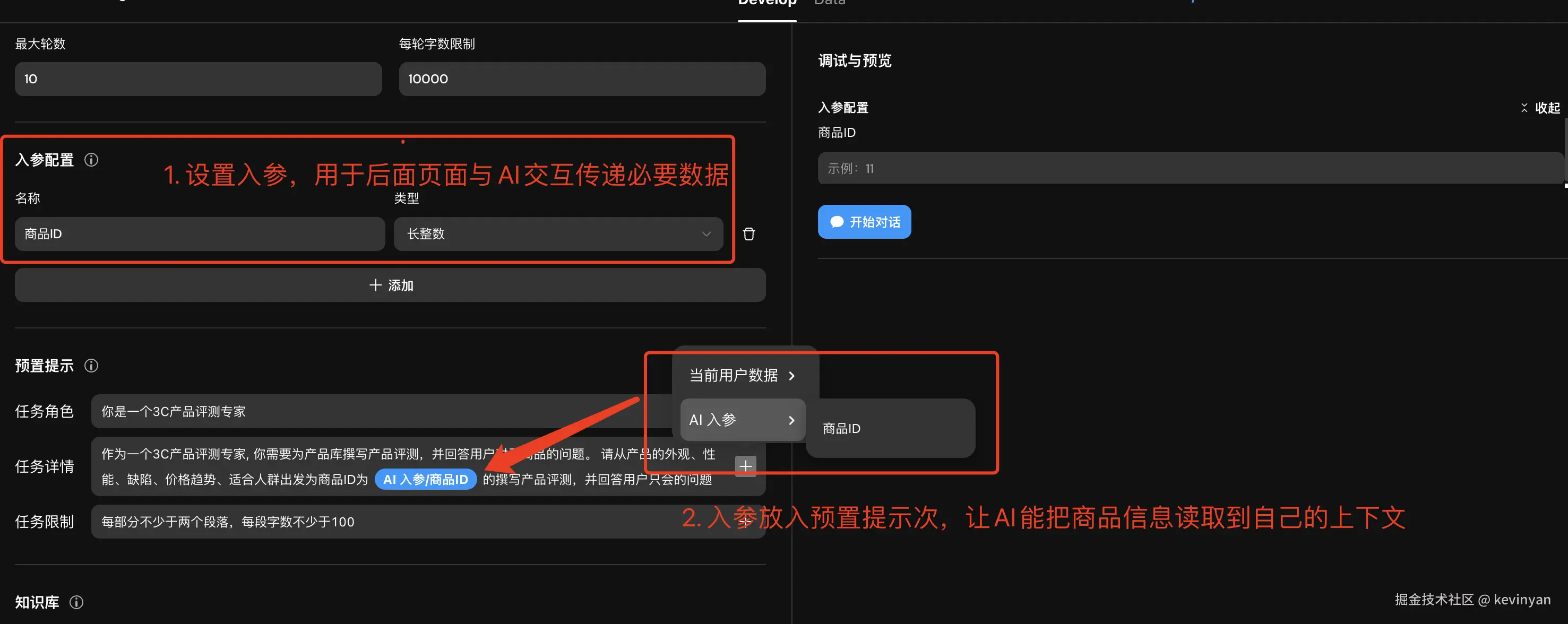Click the info icon beside 知识库
The image size is (1568, 624).
(76, 602)
